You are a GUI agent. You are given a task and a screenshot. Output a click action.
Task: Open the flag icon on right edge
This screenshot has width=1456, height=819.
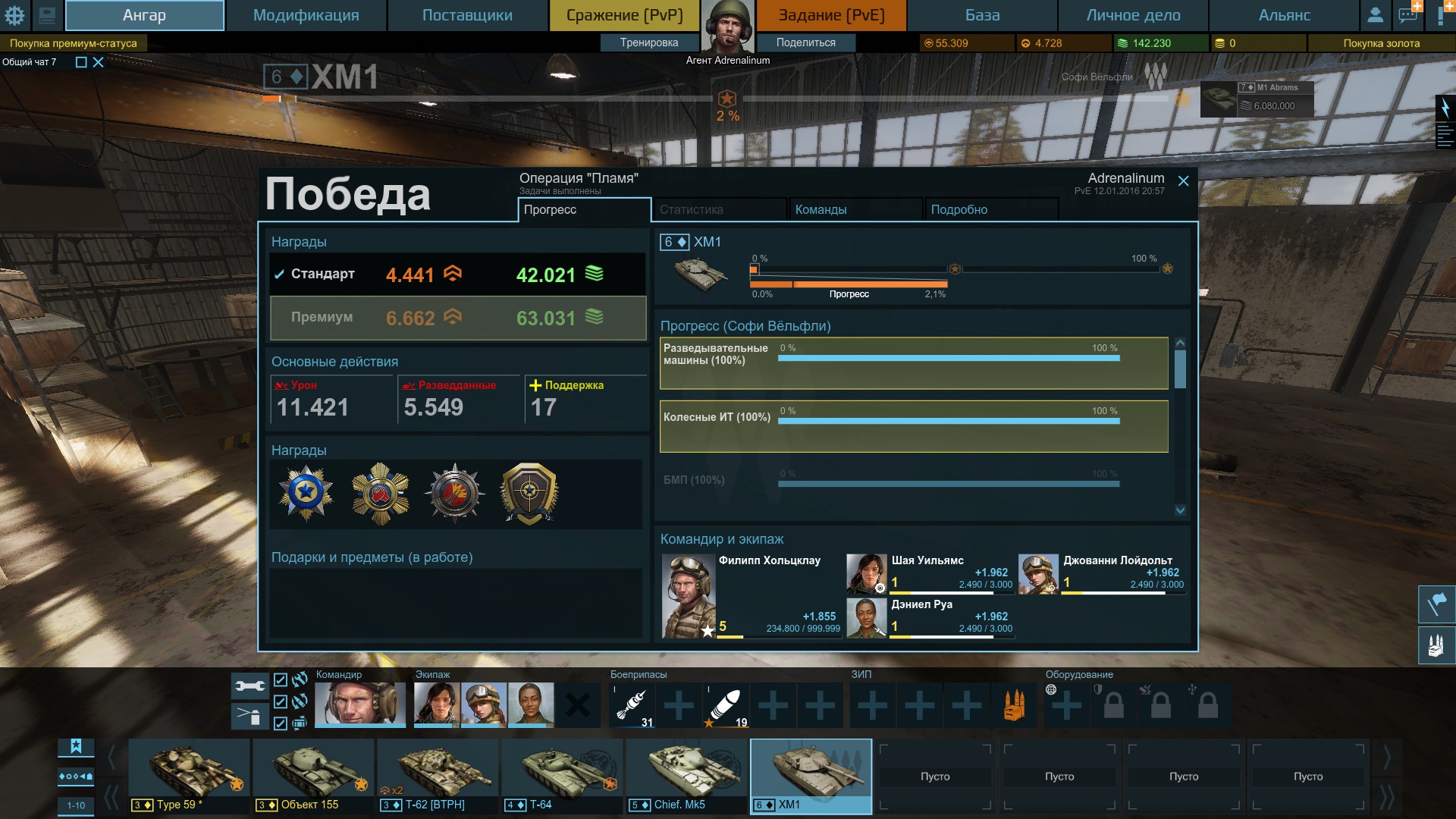[x=1436, y=604]
